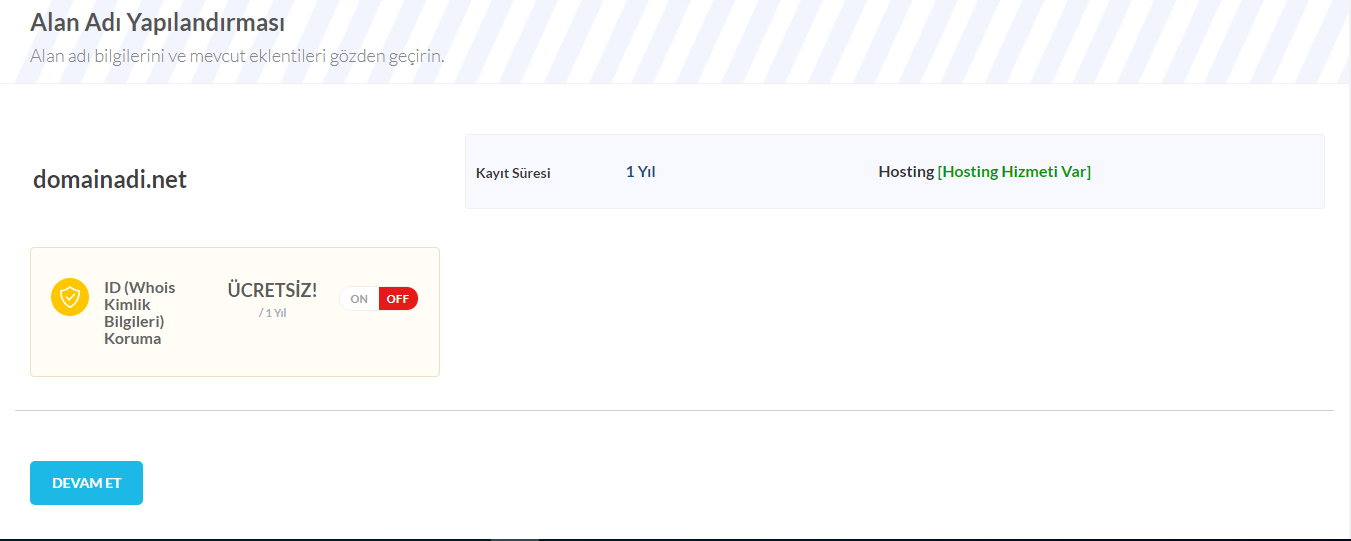Click the '/ 1 Yıl' text under price
Image resolution: width=1351 pixels, height=541 pixels.
click(272, 313)
